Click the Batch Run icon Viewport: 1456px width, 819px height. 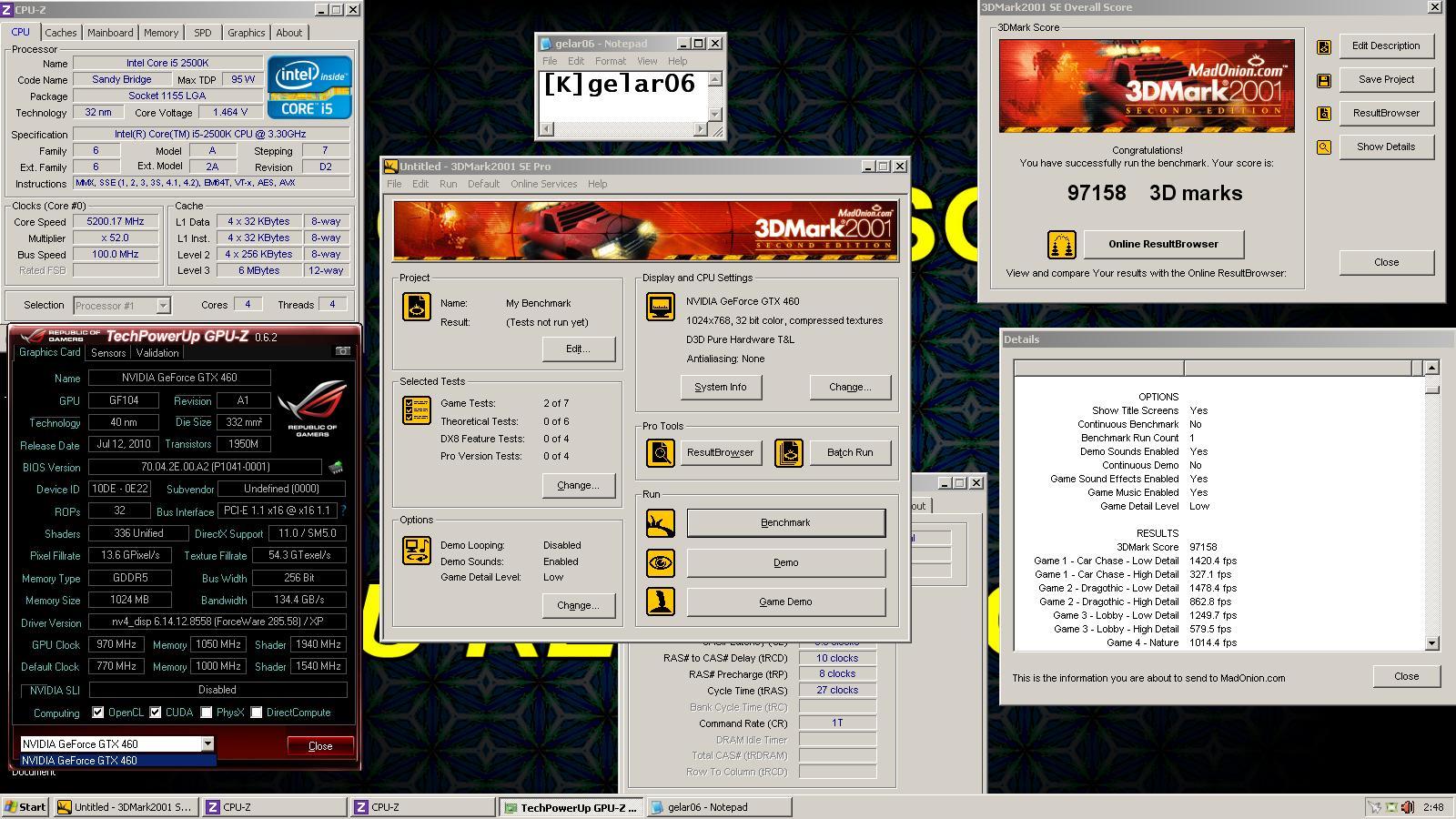point(789,452)
